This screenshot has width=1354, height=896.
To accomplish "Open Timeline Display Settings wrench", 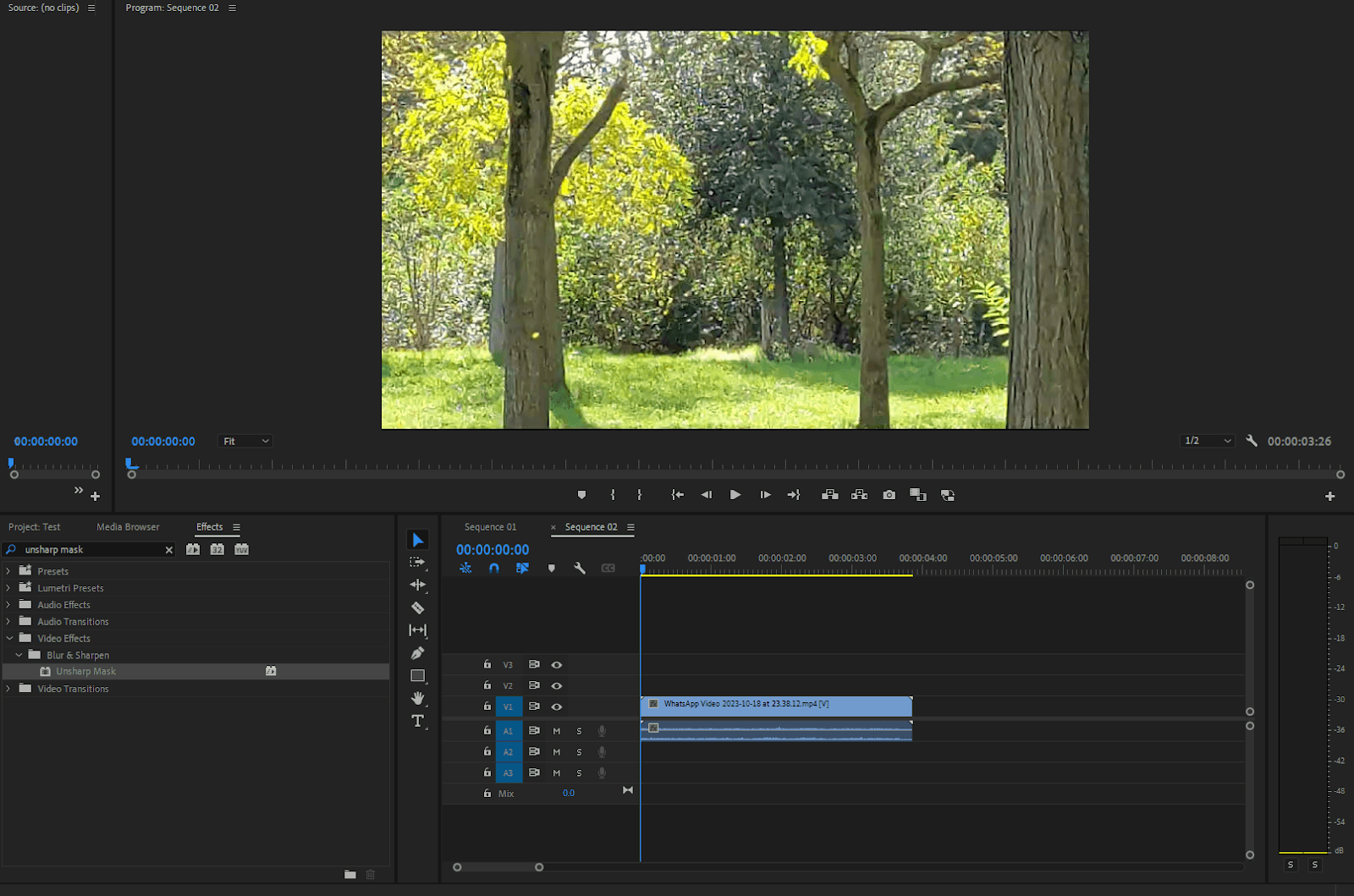I will coord(580,569).
